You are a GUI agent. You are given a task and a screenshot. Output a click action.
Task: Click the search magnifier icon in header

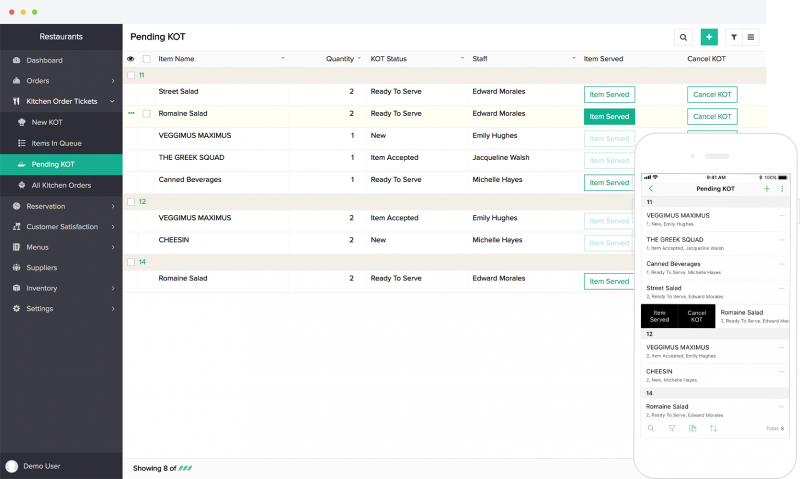pos(683,37)
